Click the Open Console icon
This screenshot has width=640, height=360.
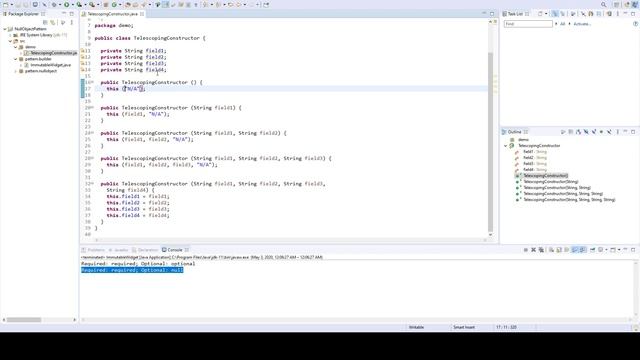click(613, 250)
